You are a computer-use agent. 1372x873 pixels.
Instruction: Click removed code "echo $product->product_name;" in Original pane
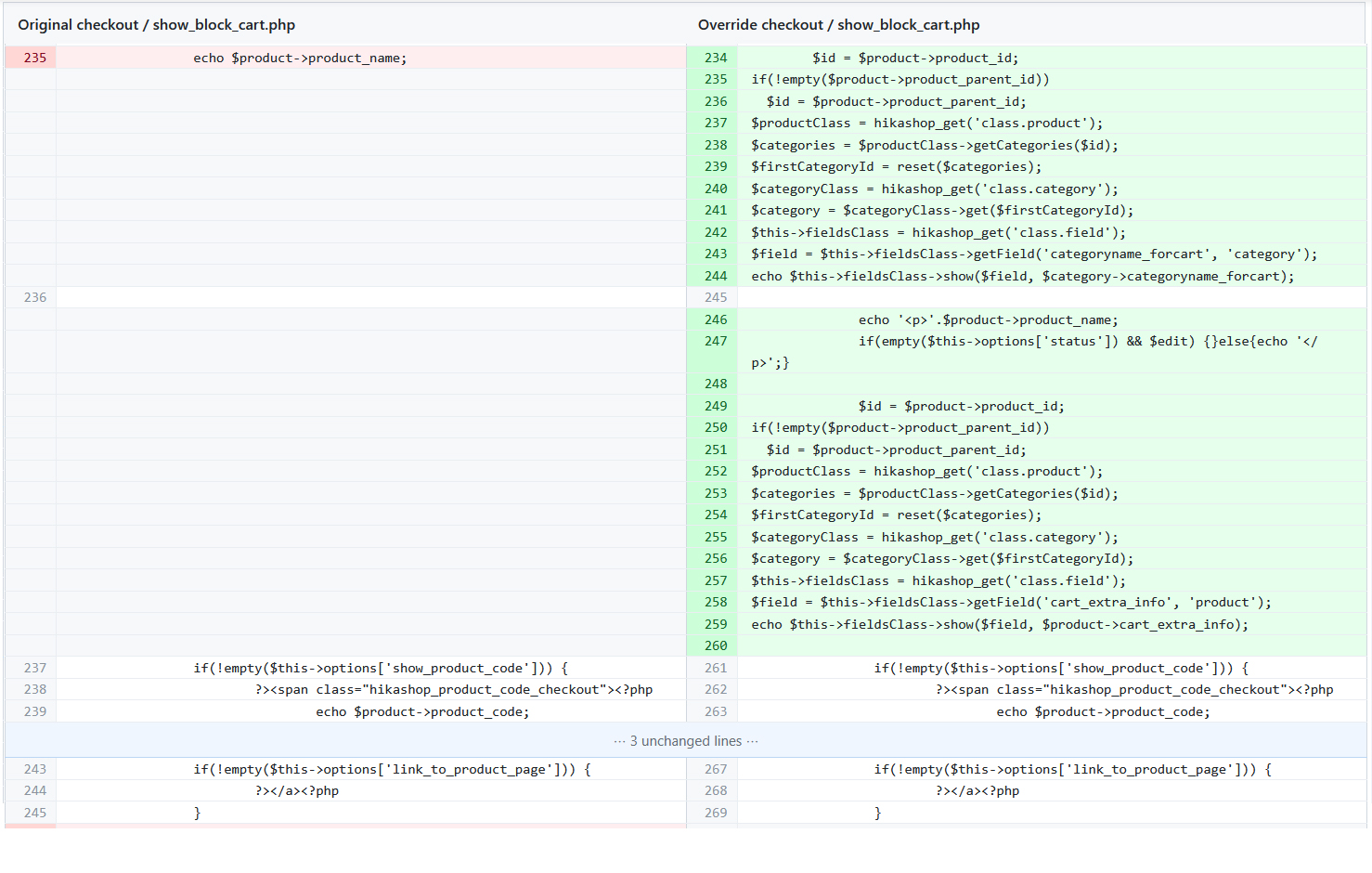300,58
